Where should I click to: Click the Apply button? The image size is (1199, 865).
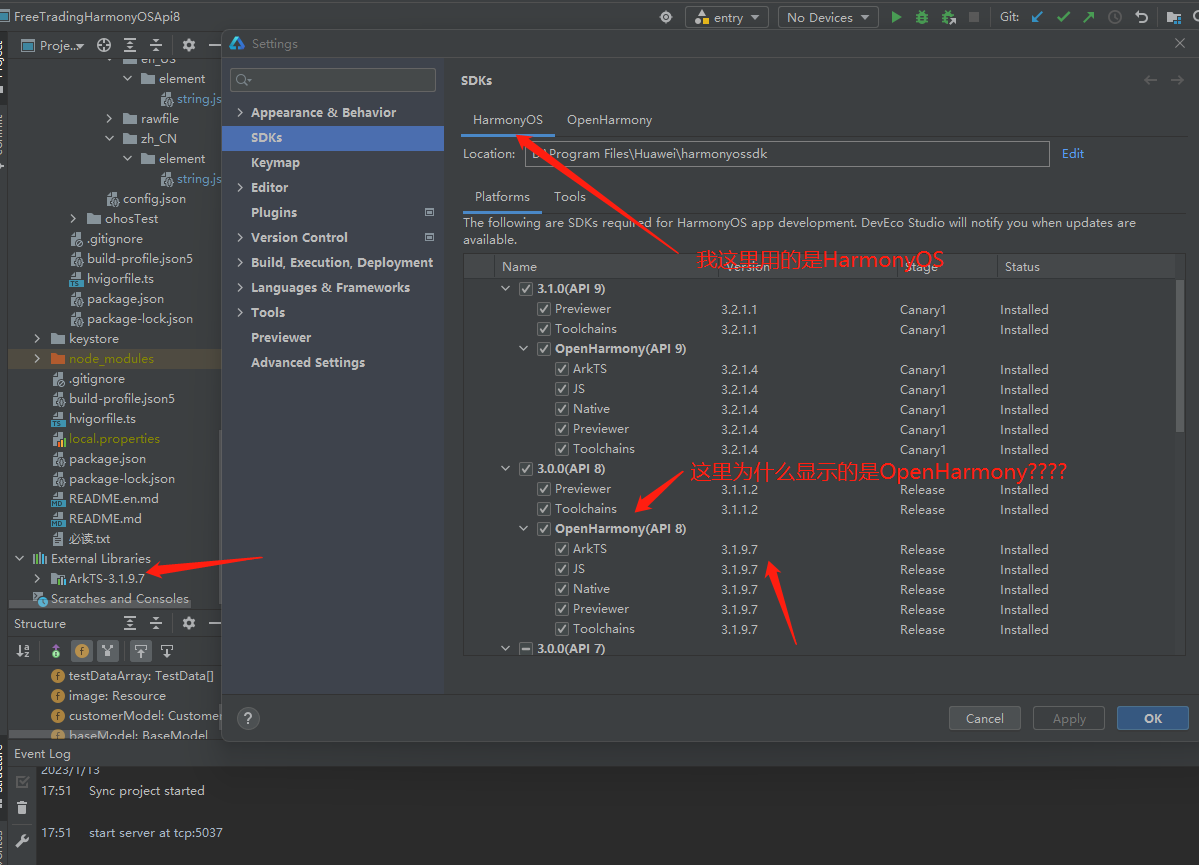pos(1068,718)
